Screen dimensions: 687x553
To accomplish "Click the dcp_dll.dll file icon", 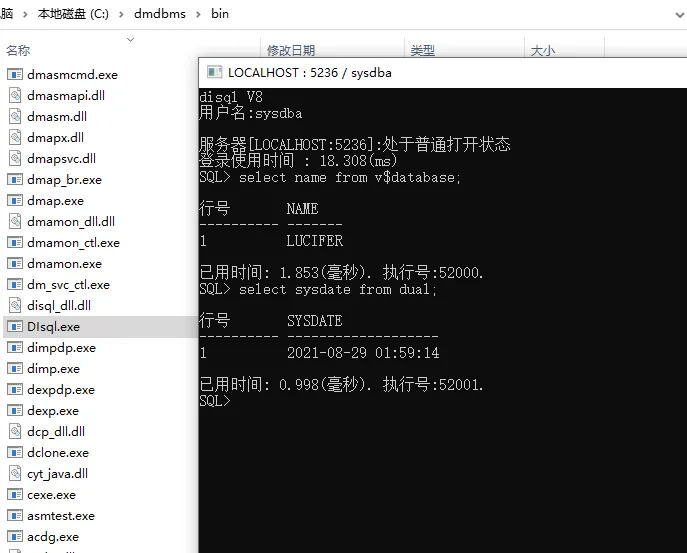I will 15,431.
